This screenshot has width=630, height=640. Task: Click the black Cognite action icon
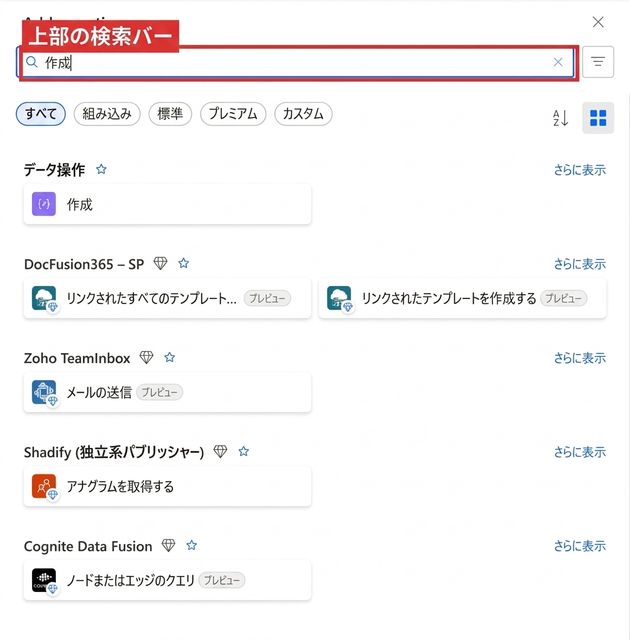click(44, 580)
